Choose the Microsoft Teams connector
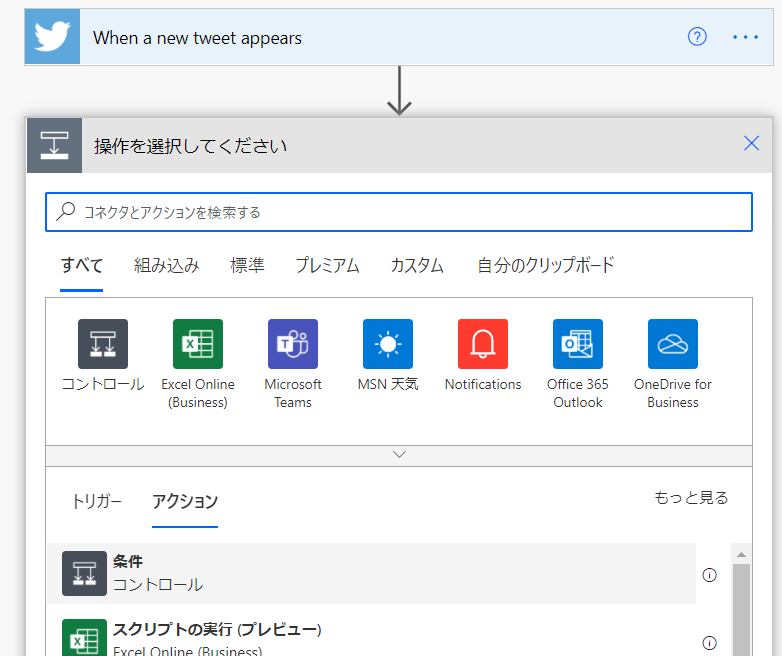 click(x=293, y=344)
